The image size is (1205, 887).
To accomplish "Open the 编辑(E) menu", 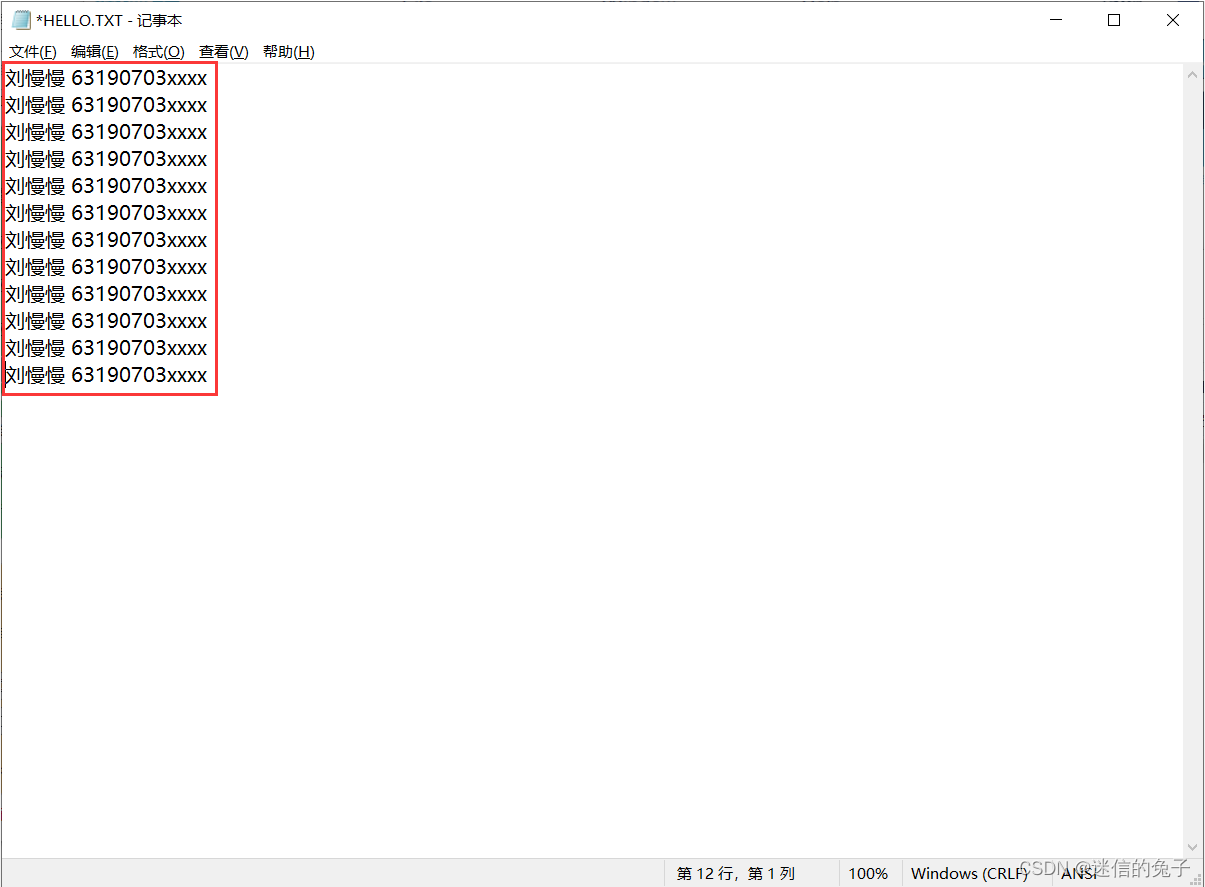I will pos(95,52).
